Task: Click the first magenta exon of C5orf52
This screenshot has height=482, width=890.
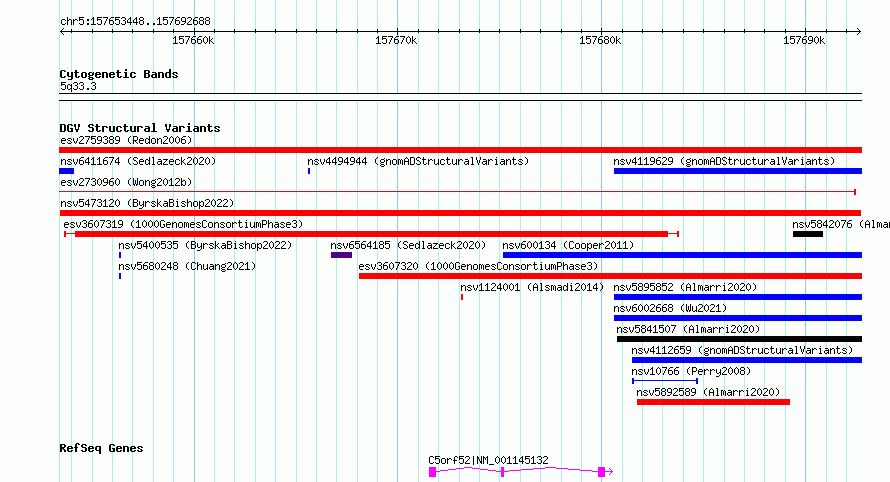Action: [433, 472]
